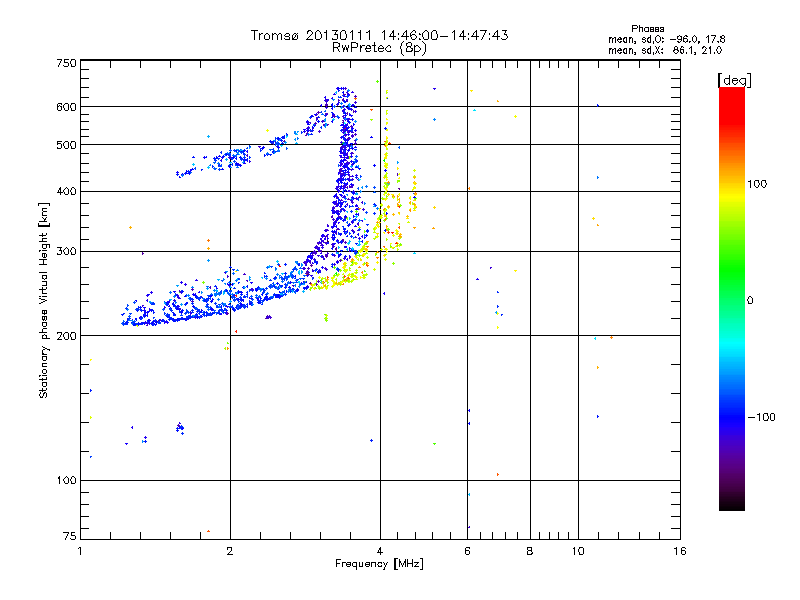Click the y-axis label "Stationary phase Virtual Height [km]"
The height and width of the screenshot is (600, 800).
pos(43,300)
